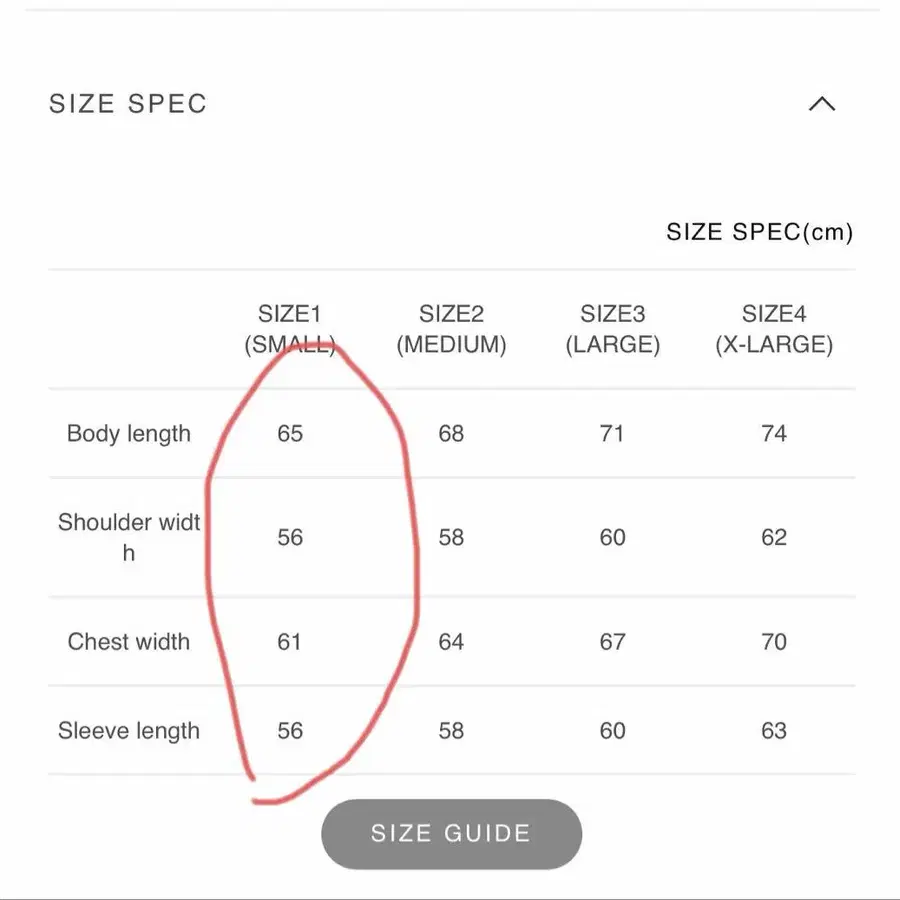This screenshot has height=900, width=900.
Task: Click sleeve length value 63 for X-Large
Action: pos(773,731)
